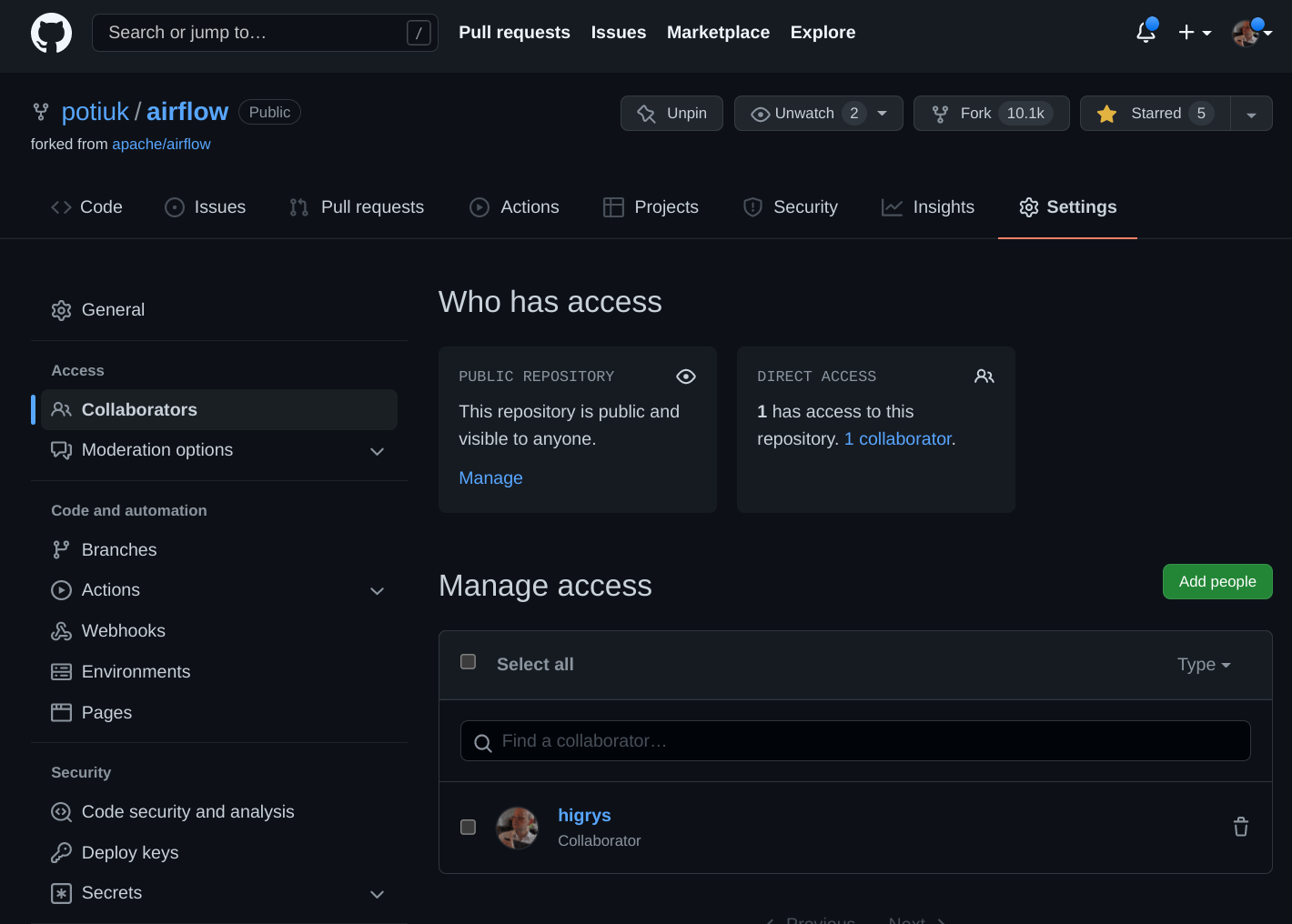Click the Add people button
The height and width of the screenshot is (924, 1292).
point(1217,582)
